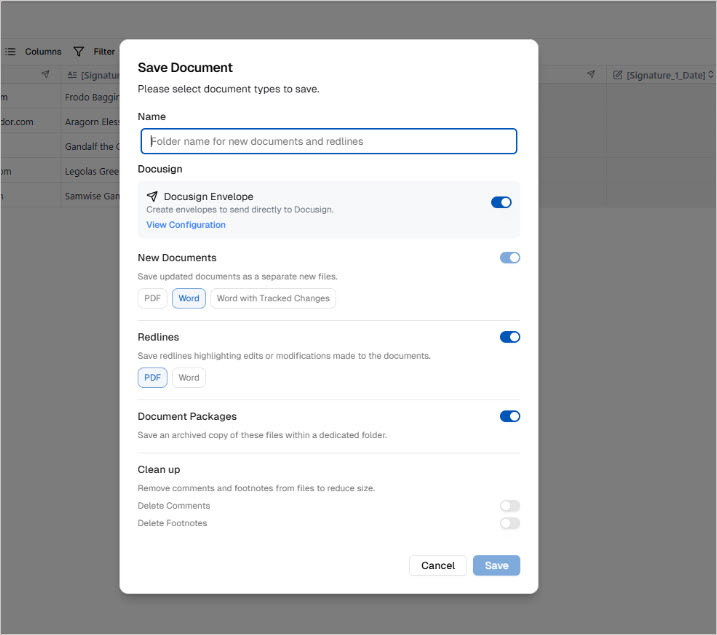Click the send icon before the Signature_1_Date column

(x=591, y=74)
